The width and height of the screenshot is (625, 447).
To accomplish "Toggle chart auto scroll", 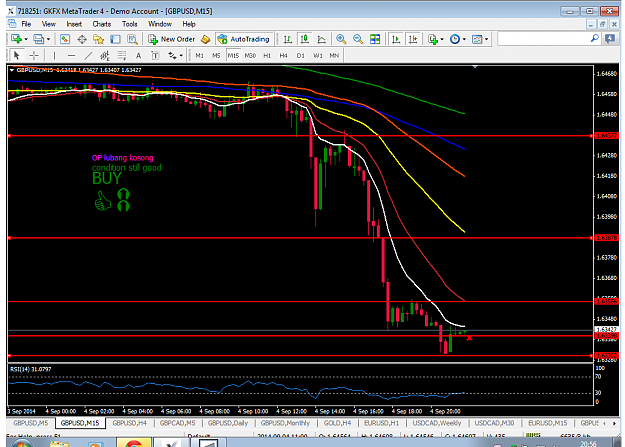I will click(396, 39).
